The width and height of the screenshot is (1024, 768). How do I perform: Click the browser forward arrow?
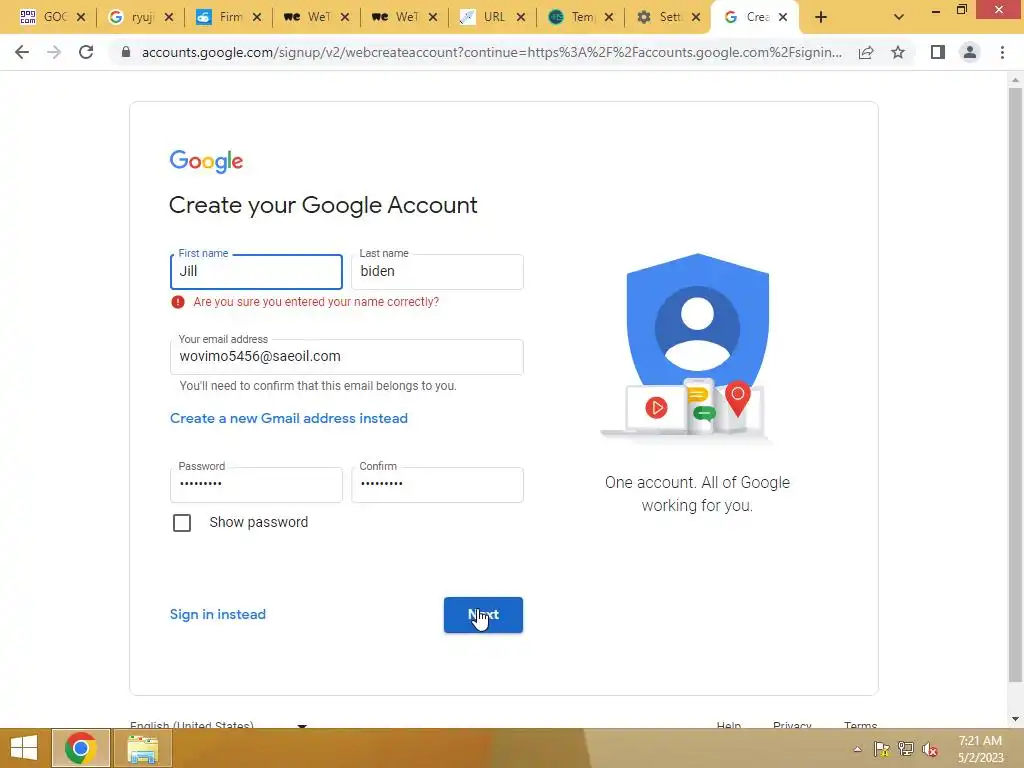click(x=54, y=52)
